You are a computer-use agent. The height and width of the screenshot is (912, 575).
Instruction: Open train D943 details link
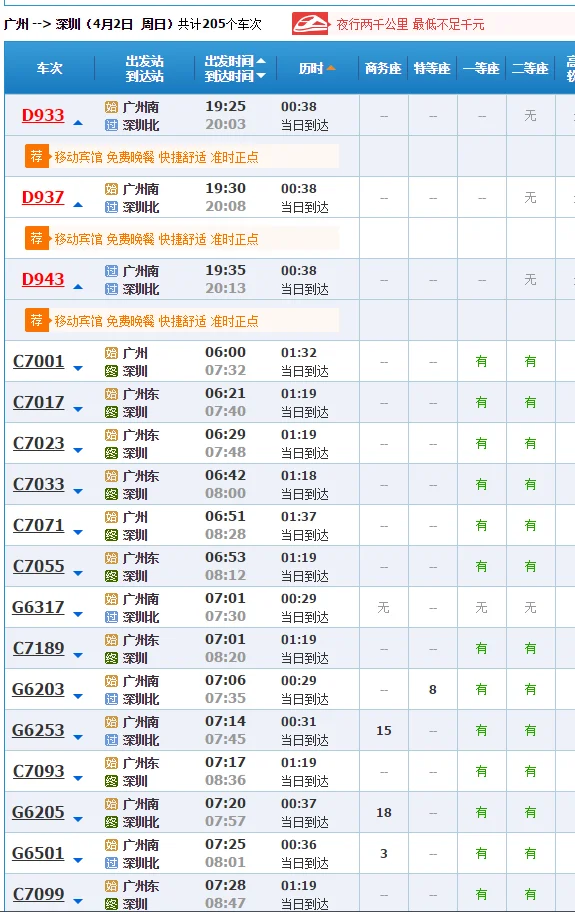43,279
